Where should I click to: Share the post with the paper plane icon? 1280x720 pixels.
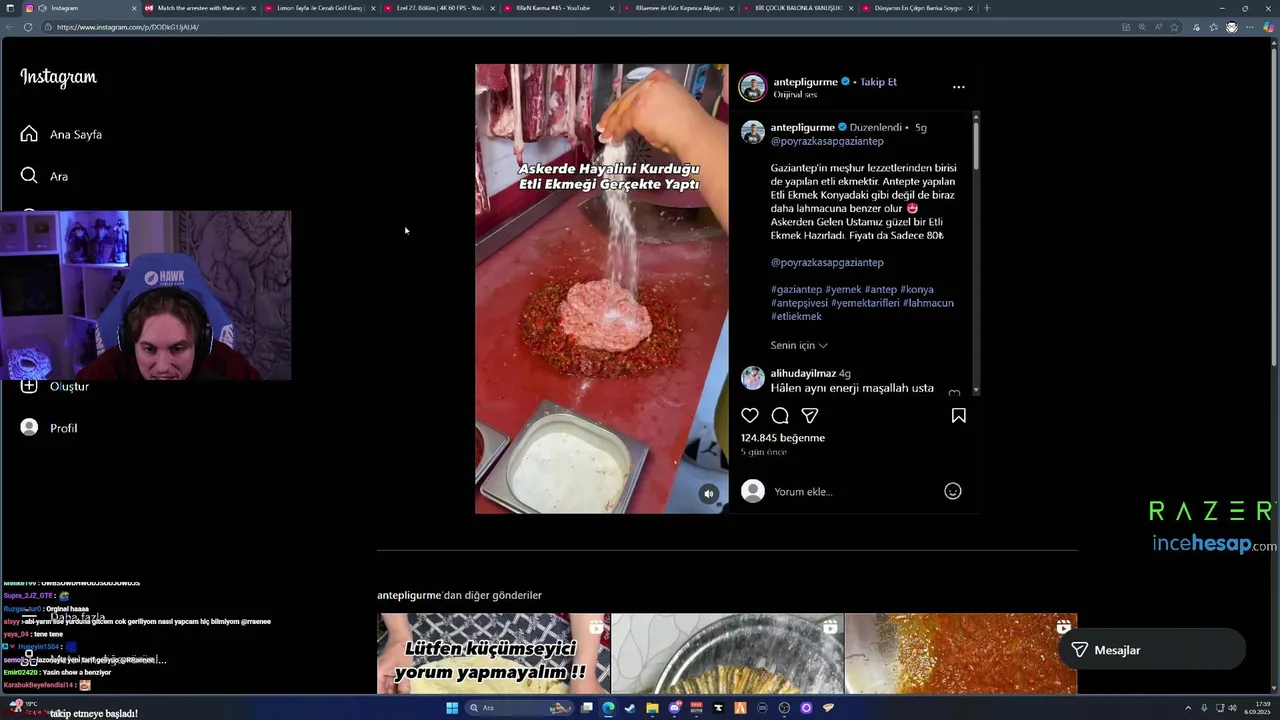pyautogui.click(x=810, y=415)
